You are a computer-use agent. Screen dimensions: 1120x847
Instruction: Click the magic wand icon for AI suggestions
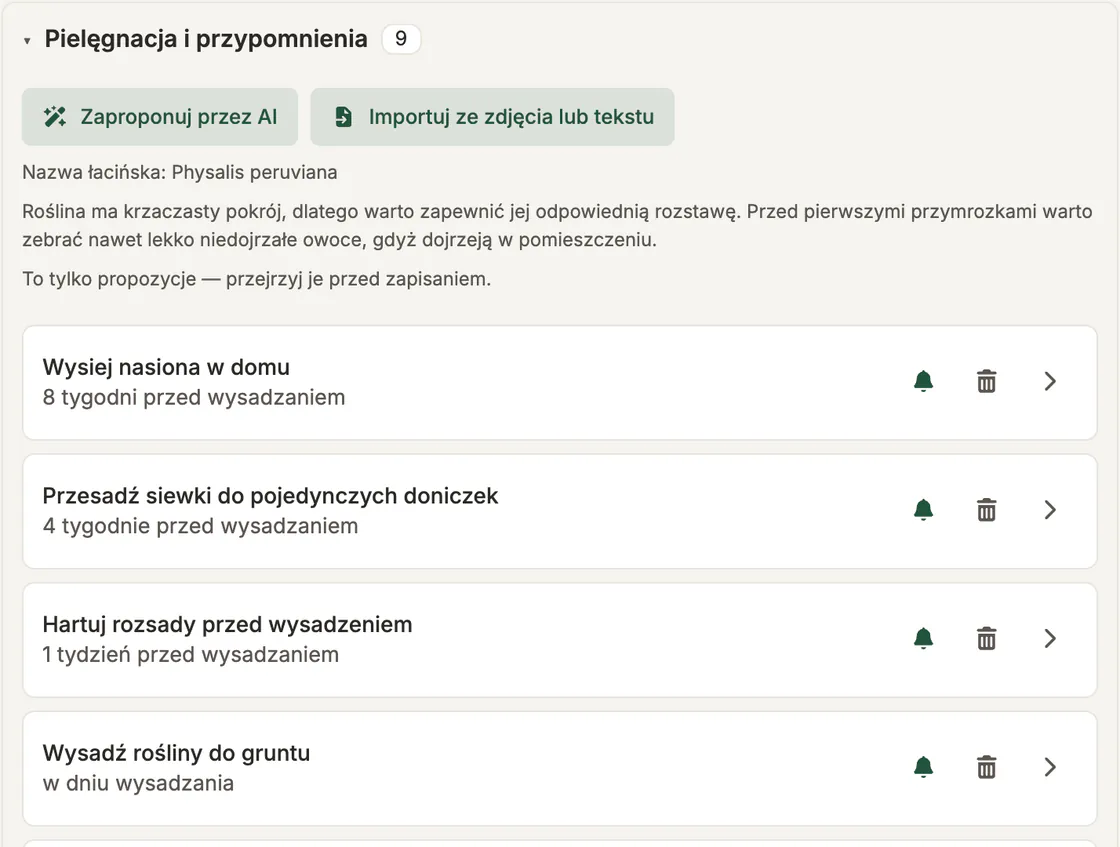tap(55, 116)
